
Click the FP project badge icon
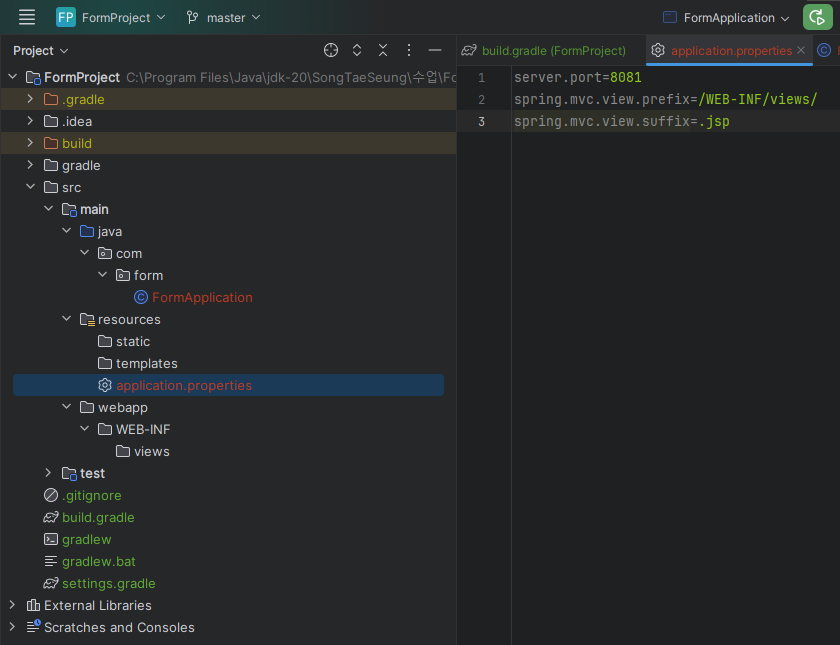click(x=65, y=17)
